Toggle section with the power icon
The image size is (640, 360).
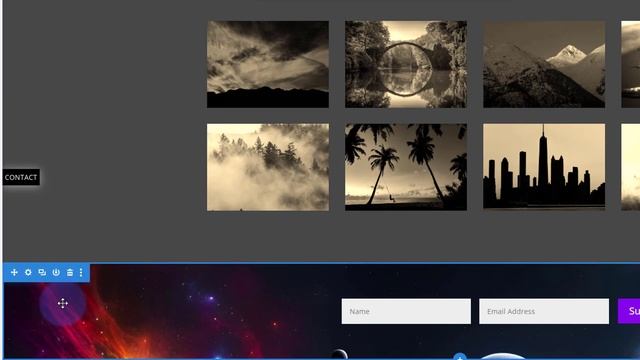tap(56, 272)
